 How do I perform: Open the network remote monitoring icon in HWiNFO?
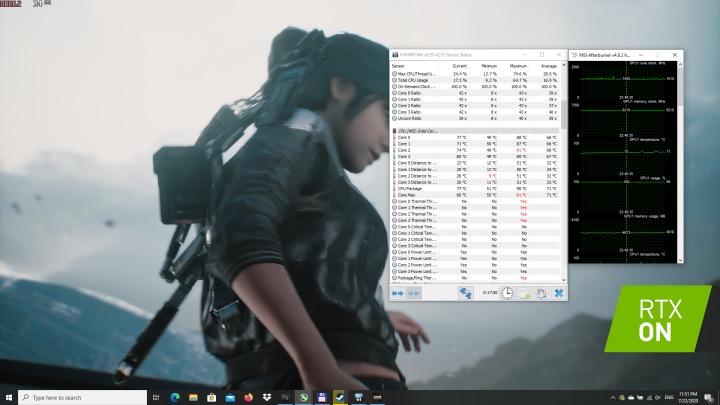pos(465,293)
